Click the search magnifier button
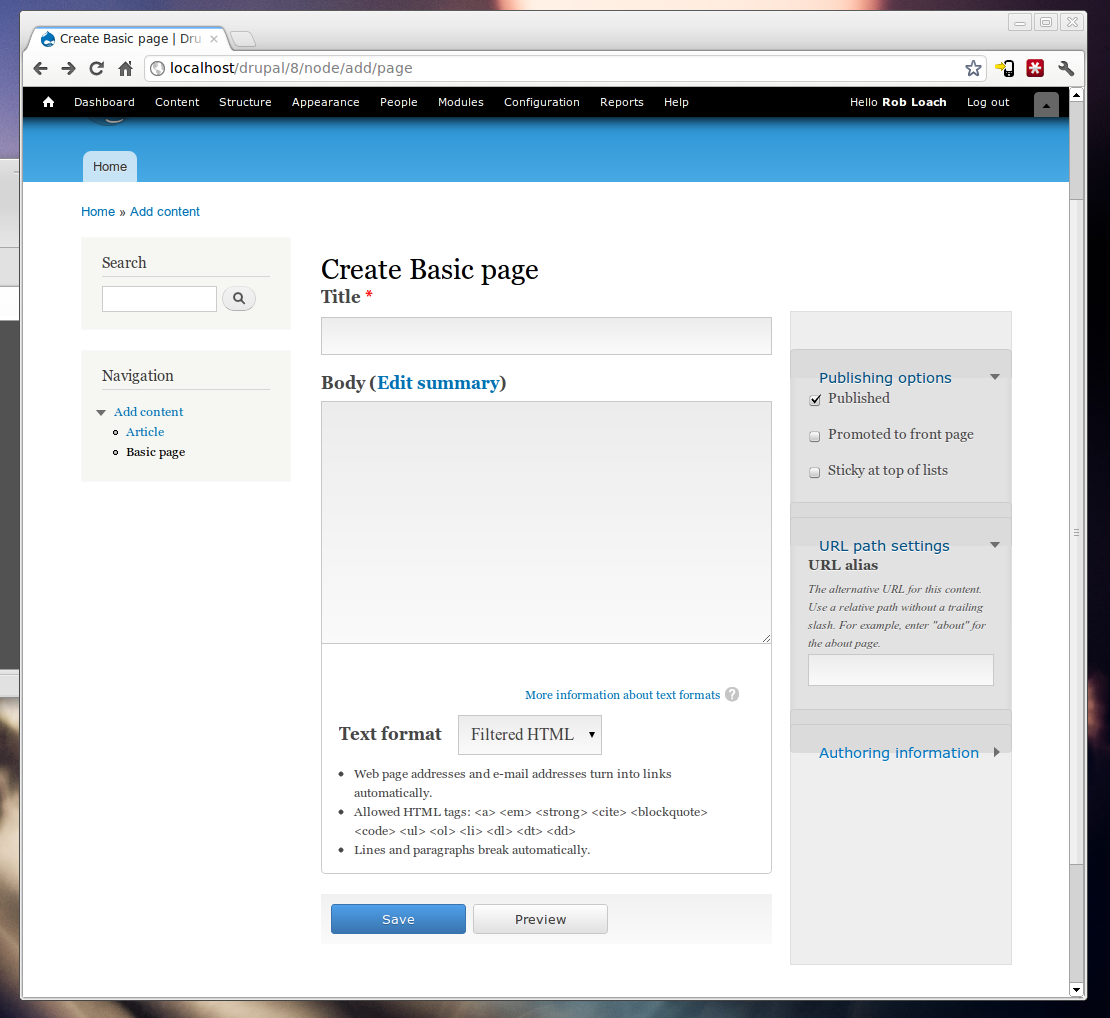The height and width of the screenshot is (1018, 1110). tap(239, 298)
